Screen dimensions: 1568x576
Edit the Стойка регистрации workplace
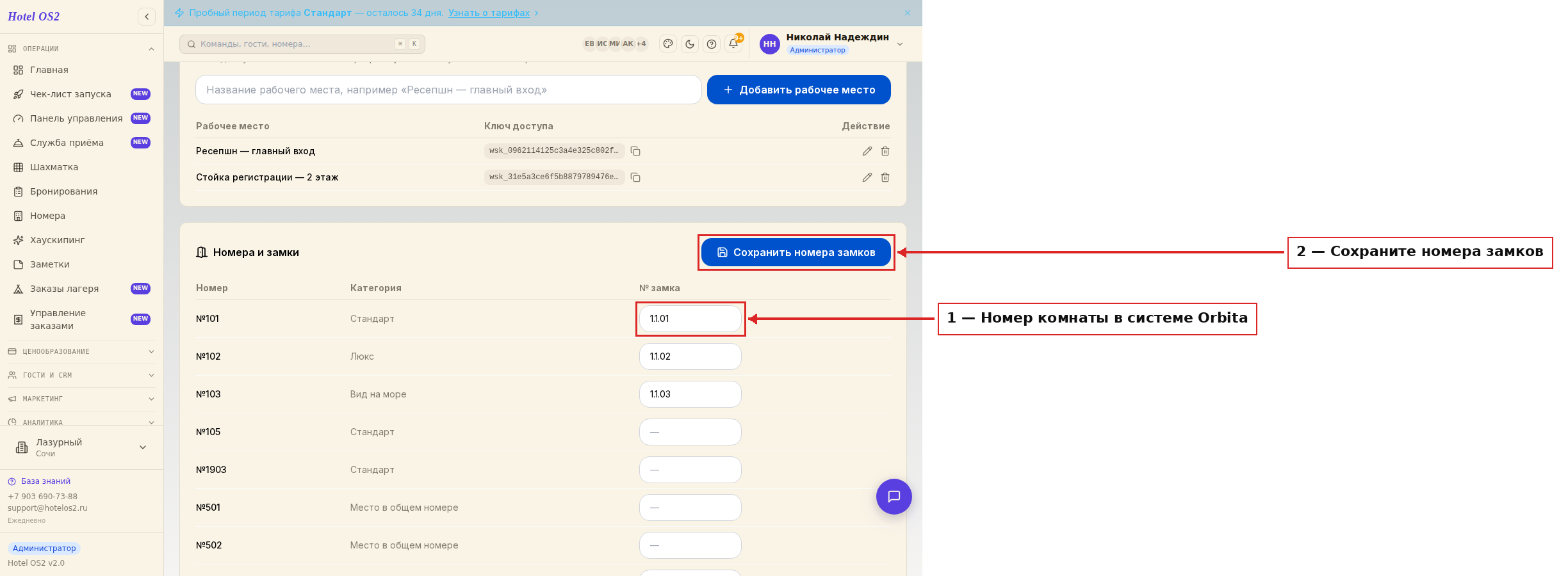(867, 177)
